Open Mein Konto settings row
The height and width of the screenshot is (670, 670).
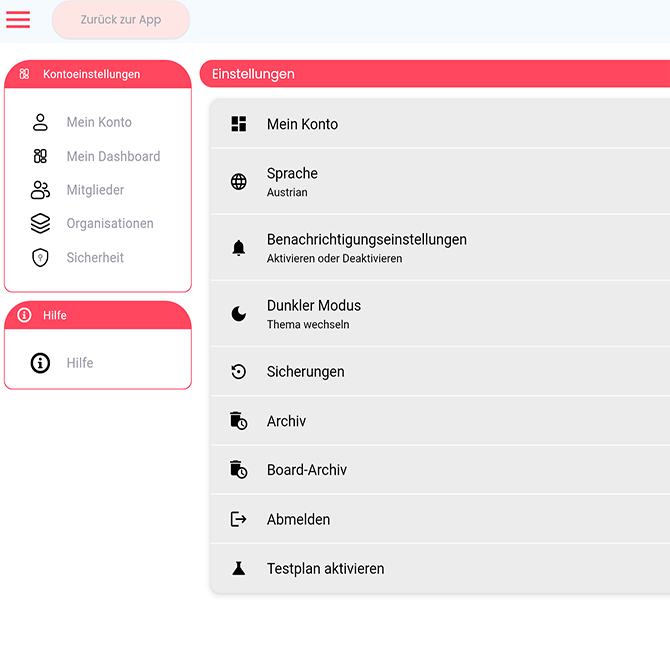[440, 124]
